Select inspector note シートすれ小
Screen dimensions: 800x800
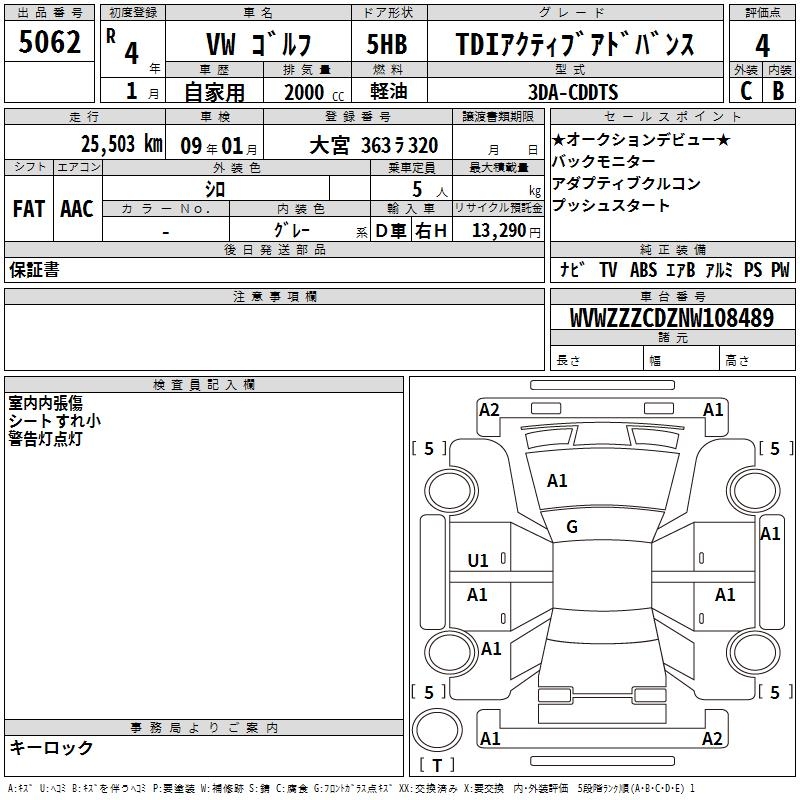point(55,420)
